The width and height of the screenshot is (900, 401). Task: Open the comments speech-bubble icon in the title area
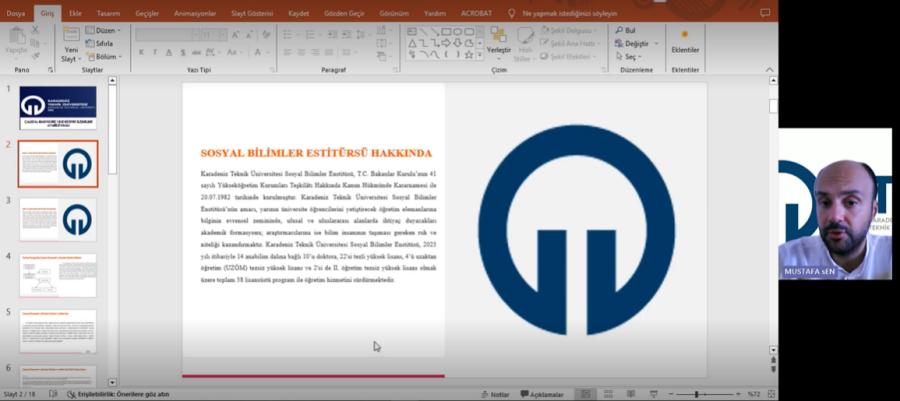tap(765, 12)
